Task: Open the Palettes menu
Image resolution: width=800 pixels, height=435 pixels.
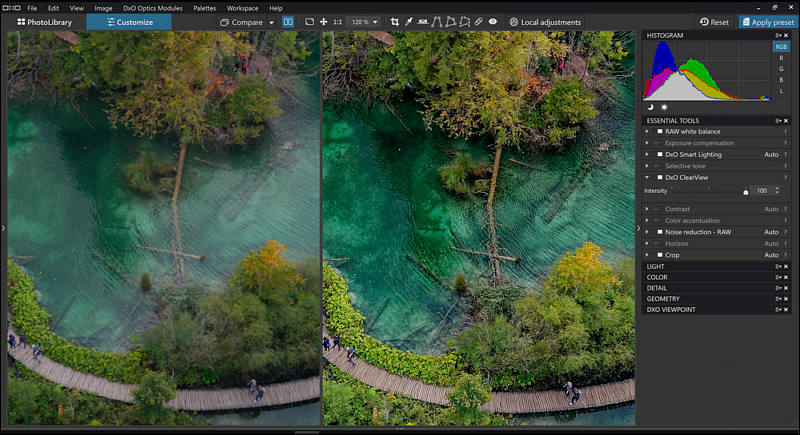Action: point(204,8)
